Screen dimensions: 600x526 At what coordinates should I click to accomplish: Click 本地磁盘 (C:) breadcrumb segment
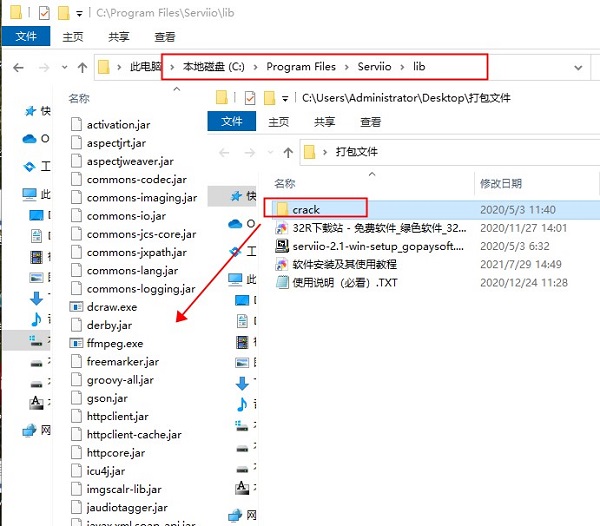tap(214, 67)
